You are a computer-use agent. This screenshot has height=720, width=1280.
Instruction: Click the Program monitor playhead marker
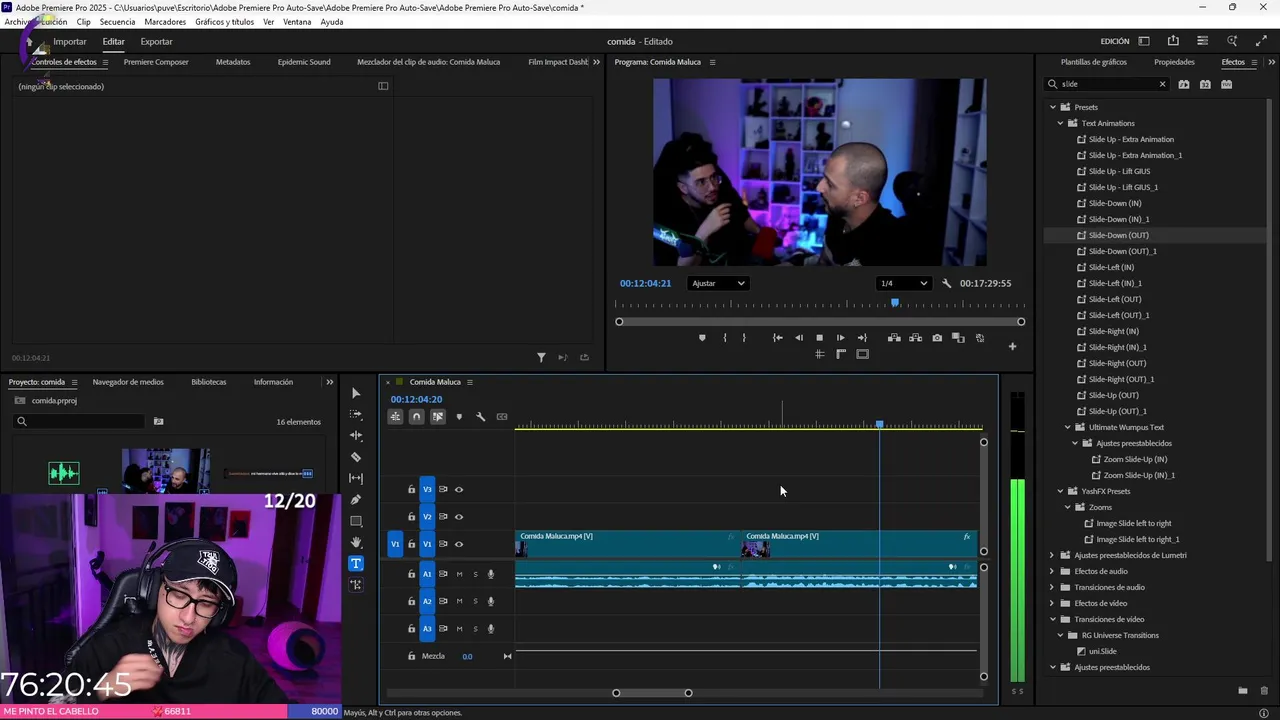(895, 303)
